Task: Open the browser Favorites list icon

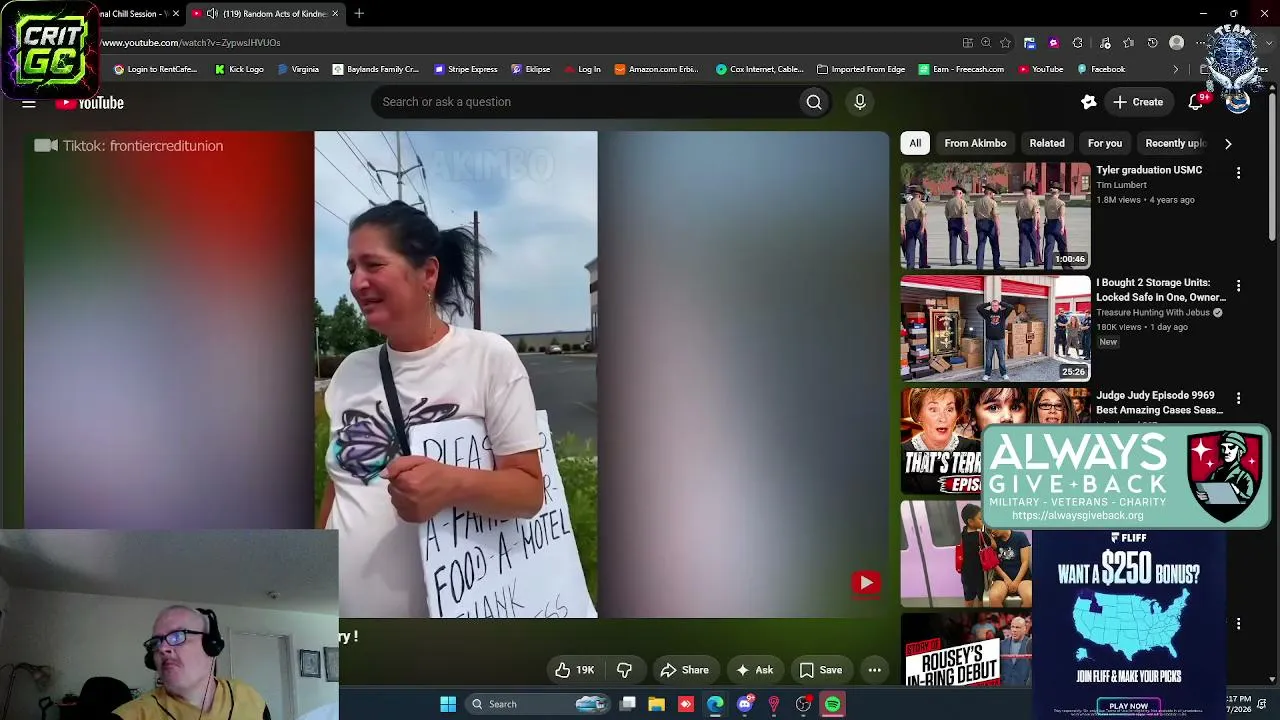Action: (x=1129, y=43)
